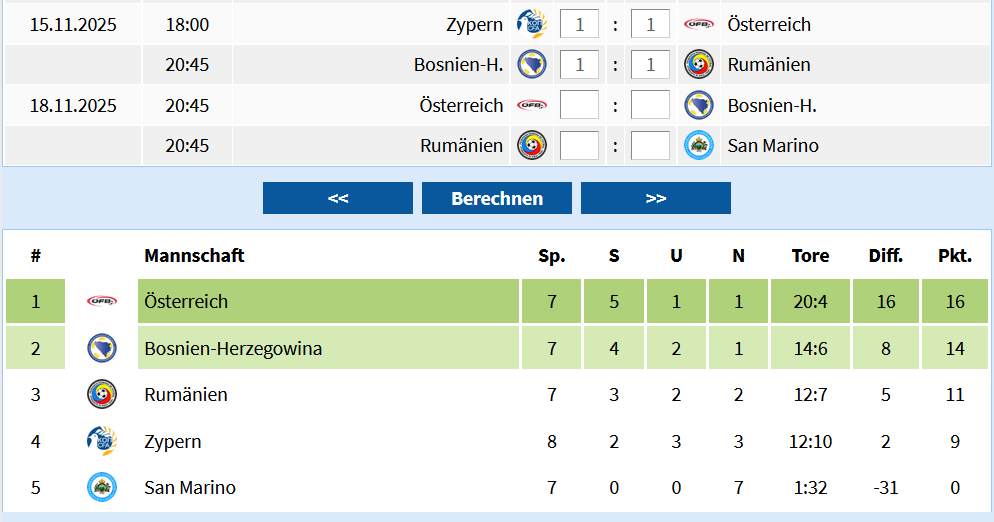Viewport: 994px width, 522px height.
Task: Click the Bosnien-Herzegowina crest in the standings table
Action: tap(102, 349)
